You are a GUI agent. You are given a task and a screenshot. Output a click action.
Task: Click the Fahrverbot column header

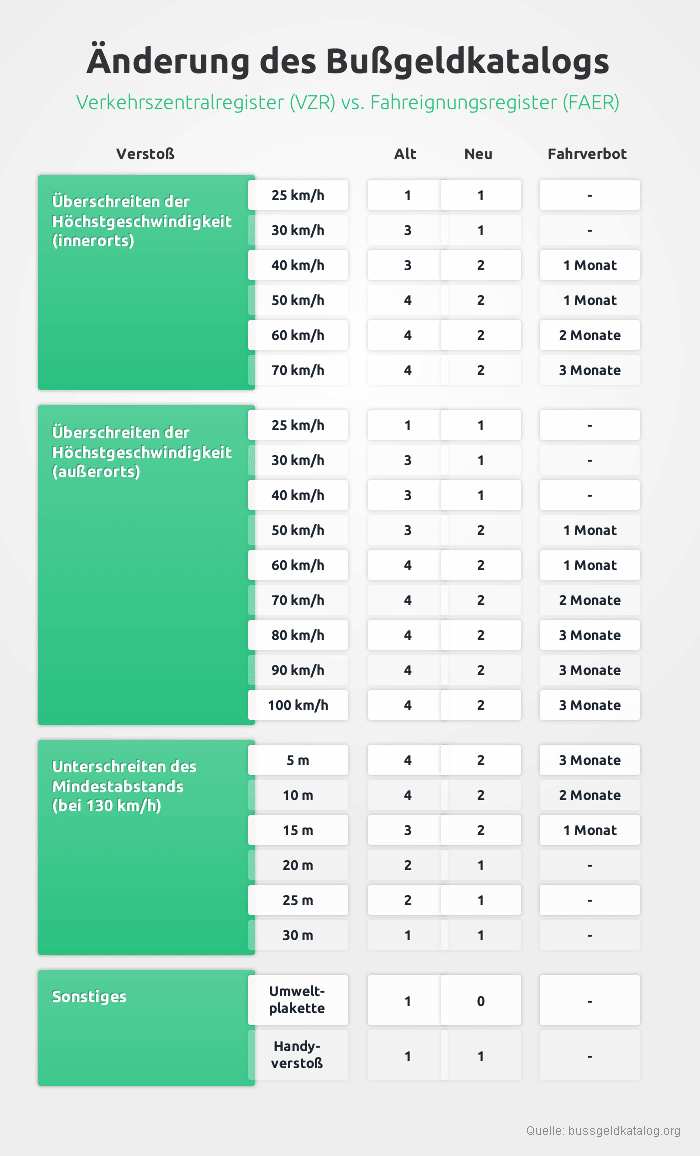(x=587, y=154)
